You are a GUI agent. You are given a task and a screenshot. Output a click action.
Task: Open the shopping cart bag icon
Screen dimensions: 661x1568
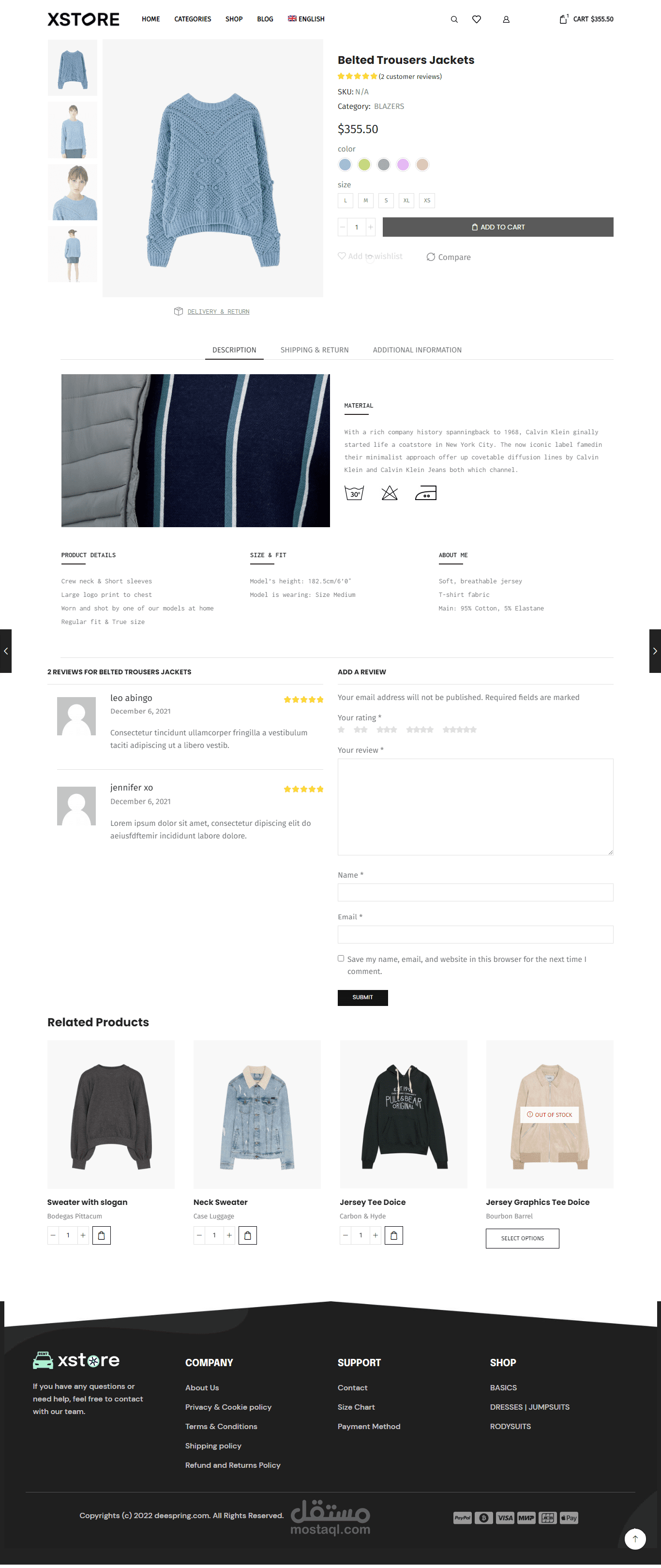click(x=564, y=19)
